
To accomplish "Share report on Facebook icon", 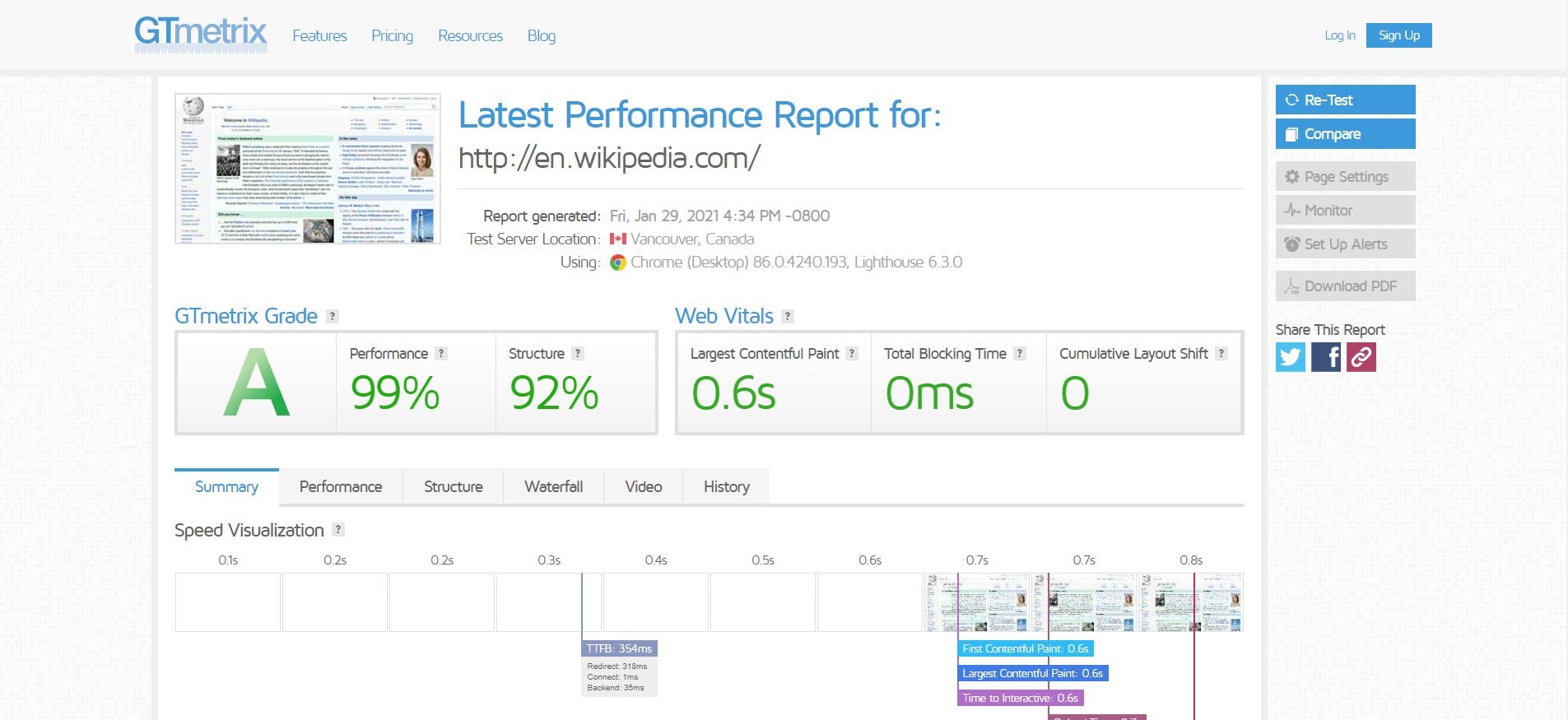I will coord(1325,357).
